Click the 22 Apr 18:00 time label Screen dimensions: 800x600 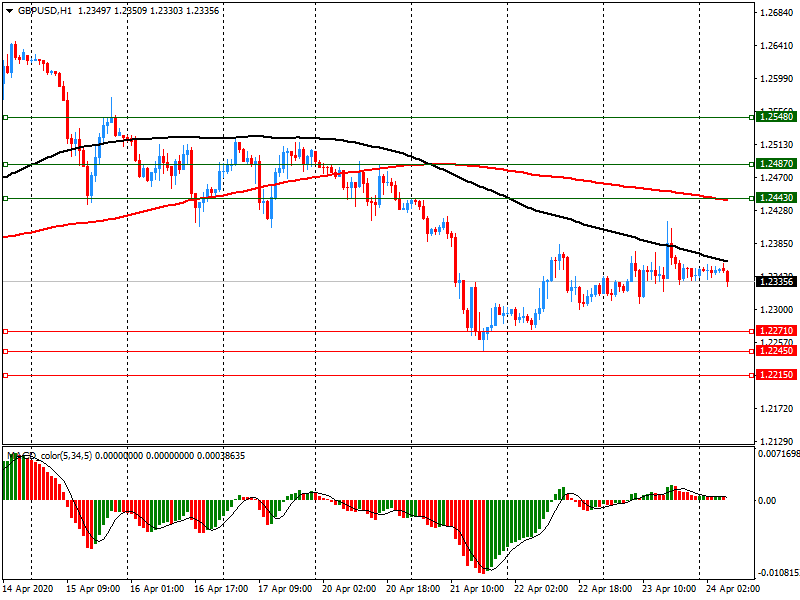tap(606, 589)
